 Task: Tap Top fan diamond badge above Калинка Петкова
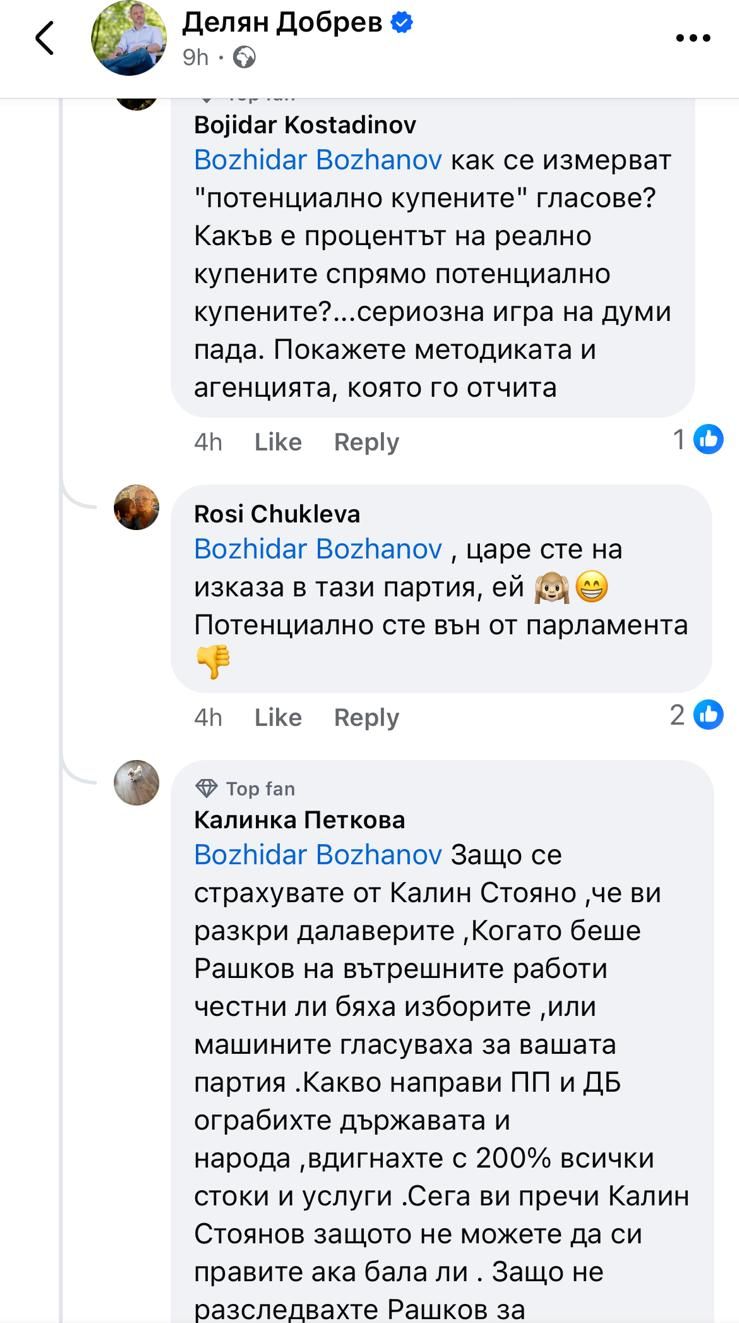207,789
